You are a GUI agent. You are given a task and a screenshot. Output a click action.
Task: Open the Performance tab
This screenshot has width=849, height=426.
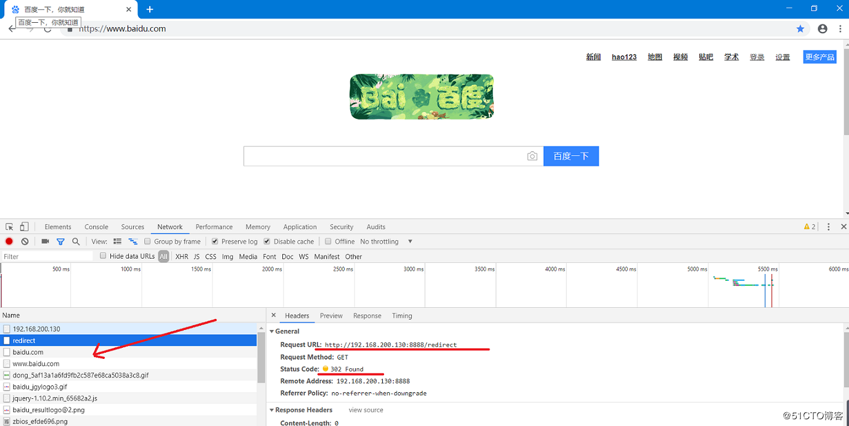coord(214,227)
